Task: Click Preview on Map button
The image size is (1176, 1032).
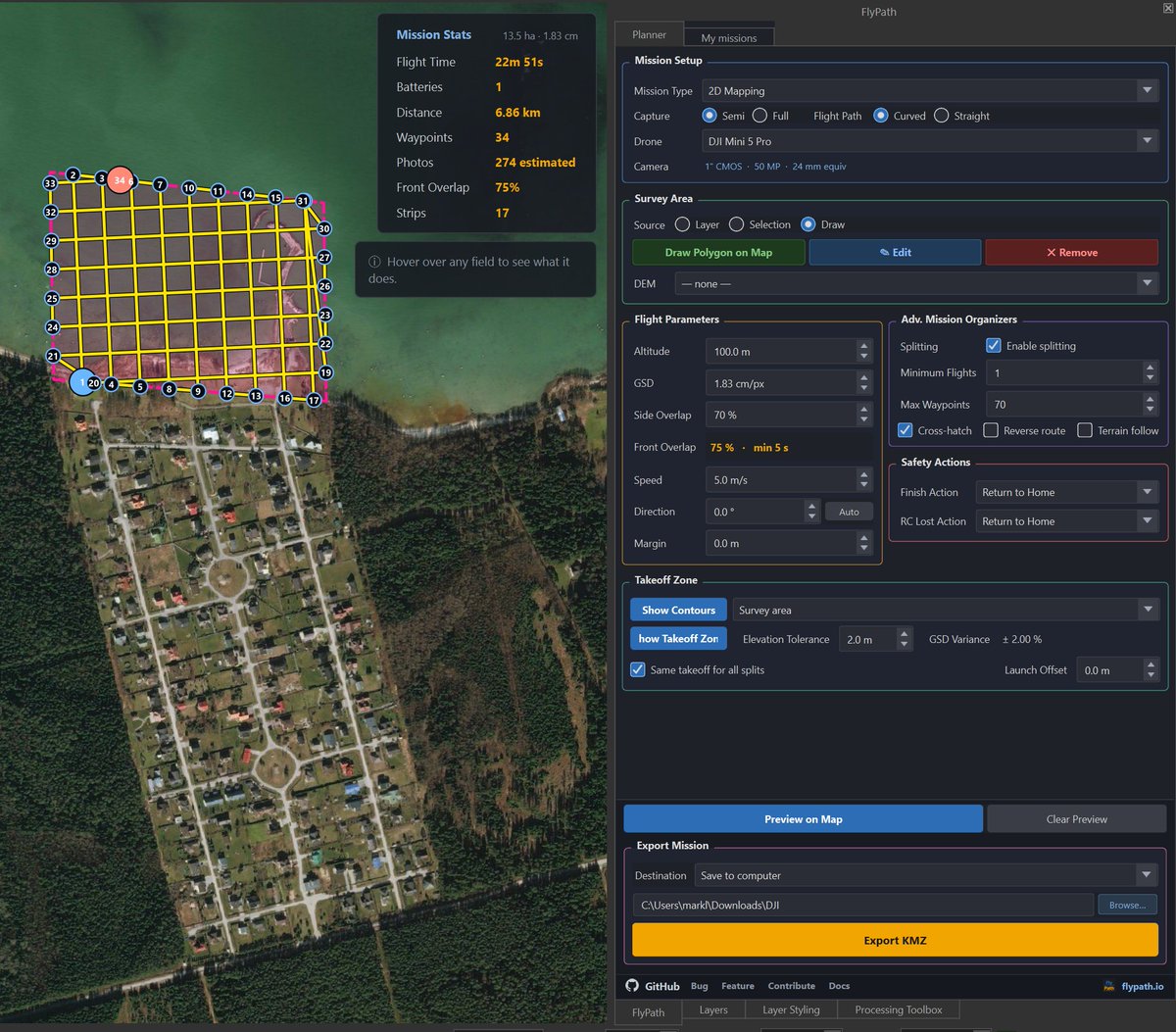Action: pos(804,819)
